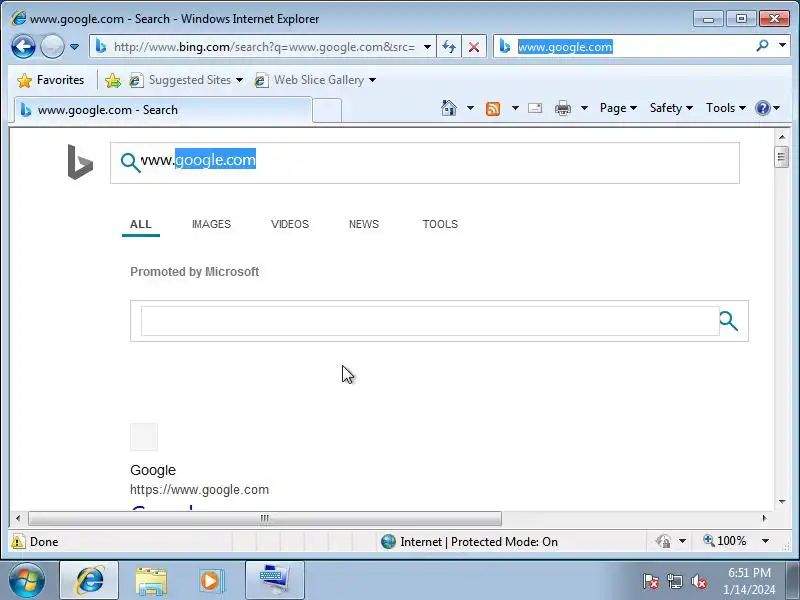This screenshot has height=600, width=800.
Task: Switch to the NEWS tab
Action: pos(364,224)
